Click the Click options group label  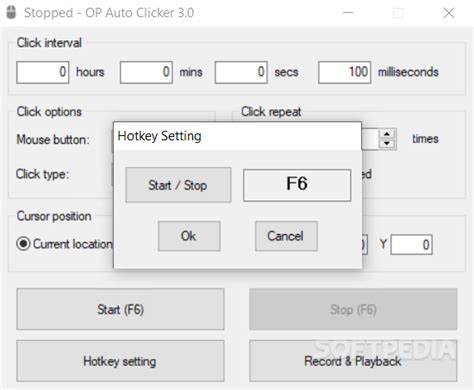click(x=49, y=112)
